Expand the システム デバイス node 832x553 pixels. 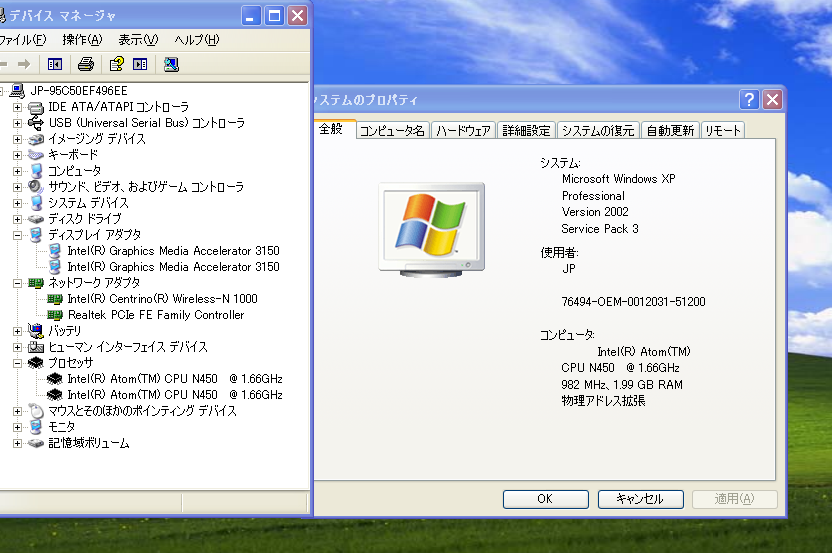[18, 203]
